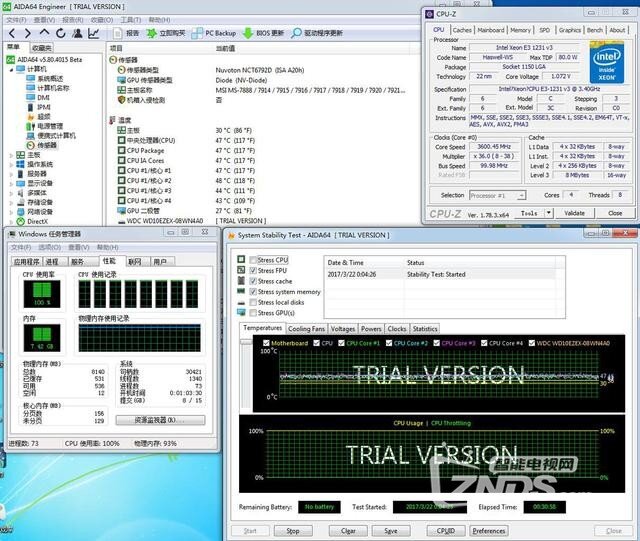Open the CPU-Z Processor #1 selection dropdown

pos(497,196)
